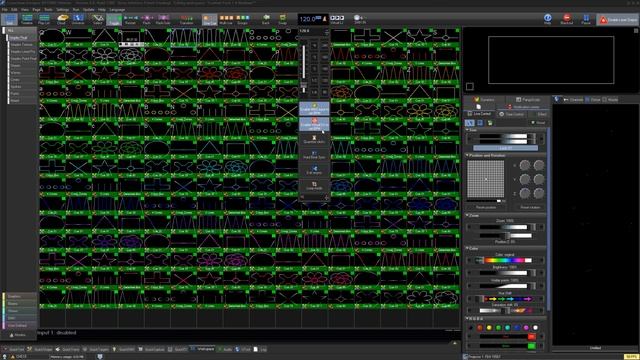Toggle the Master option above right preview
The height and width of the screenshot is (360, 640).
pos(610,100)
